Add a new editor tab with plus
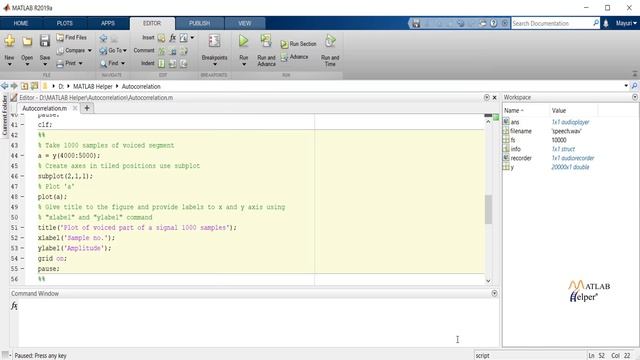The image size is (640, 360). coord(87,108)
